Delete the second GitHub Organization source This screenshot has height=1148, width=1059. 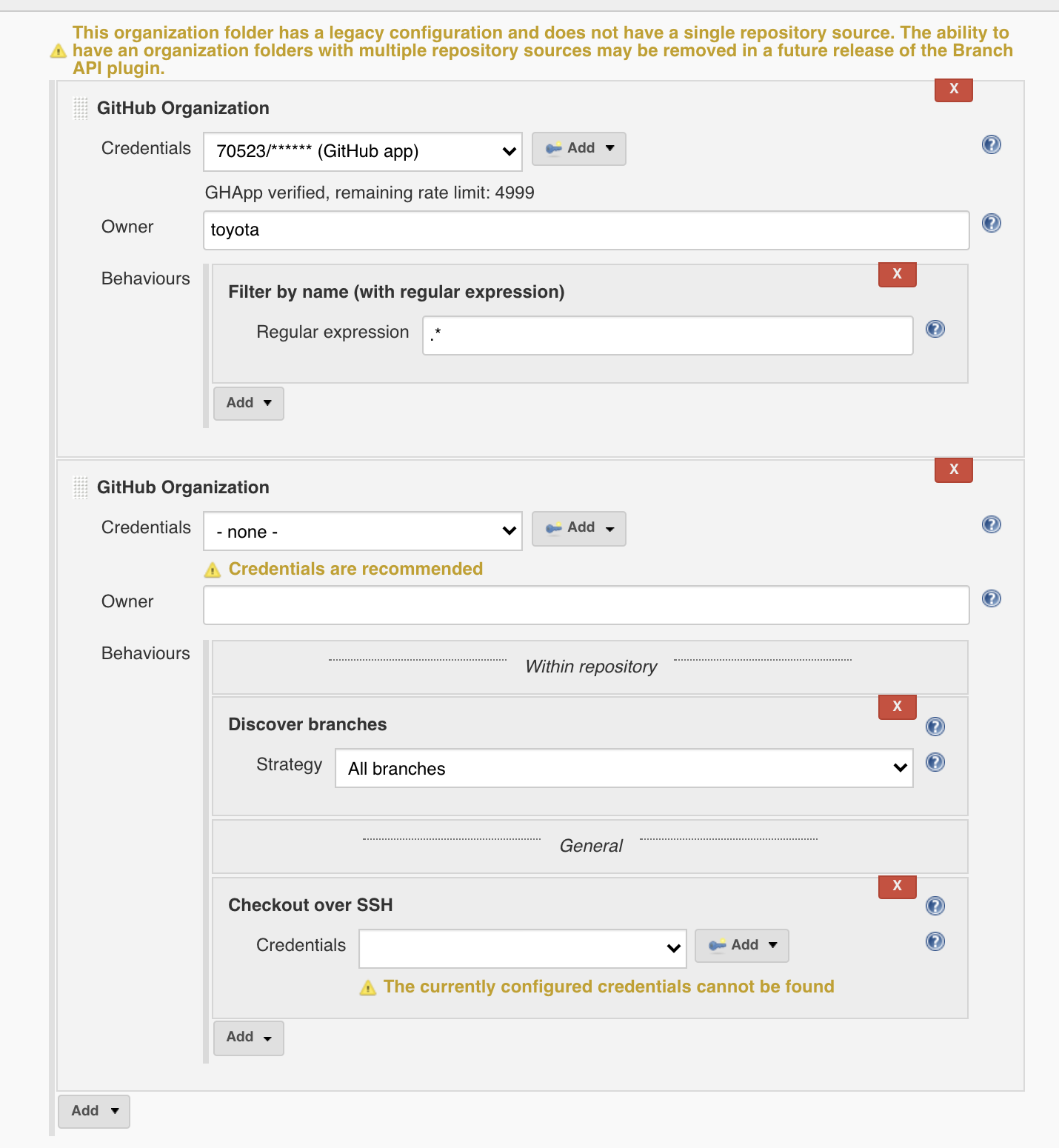[x=953, y=470]
